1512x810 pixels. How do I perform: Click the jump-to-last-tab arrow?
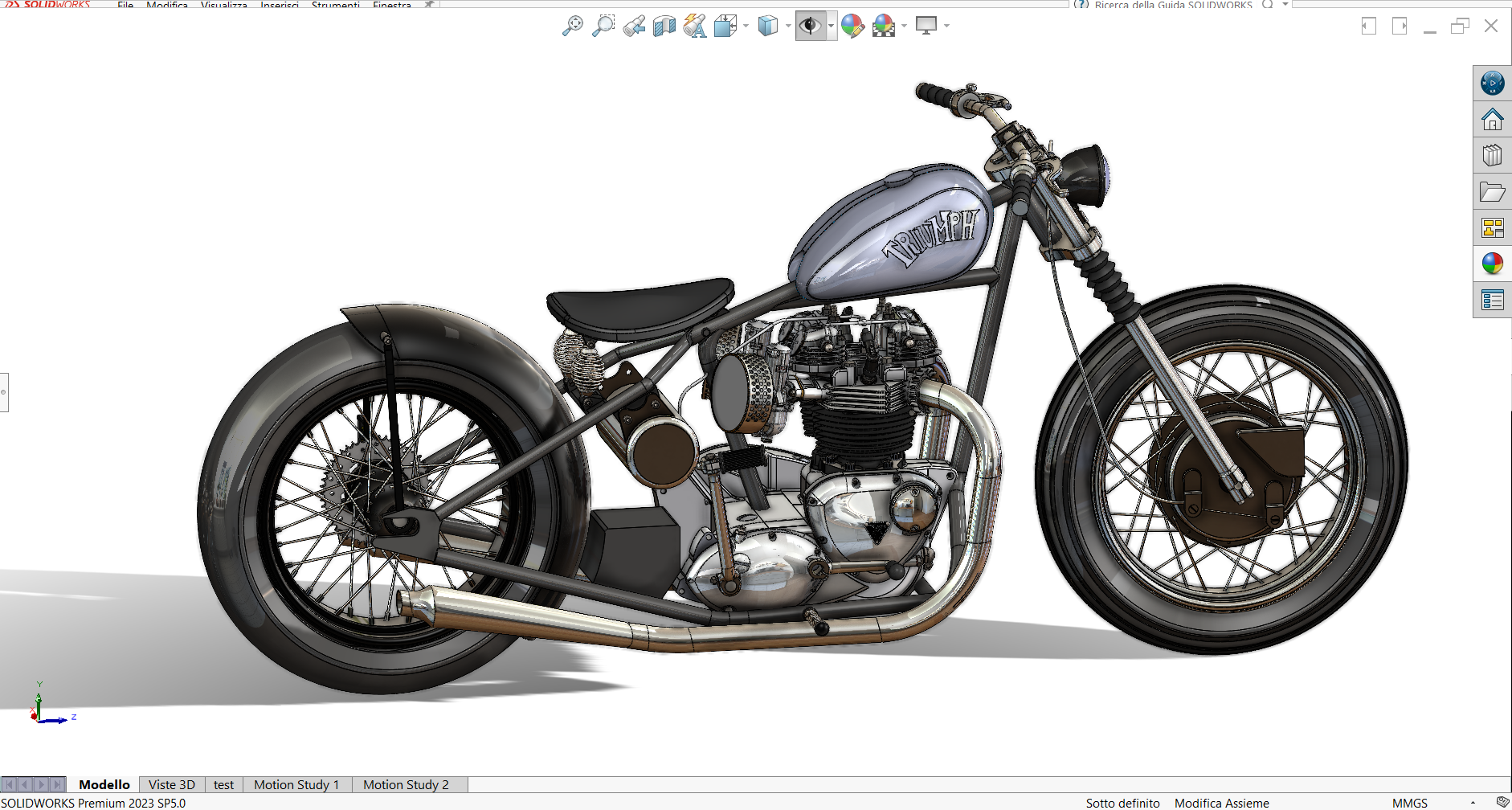pos(58,784)
